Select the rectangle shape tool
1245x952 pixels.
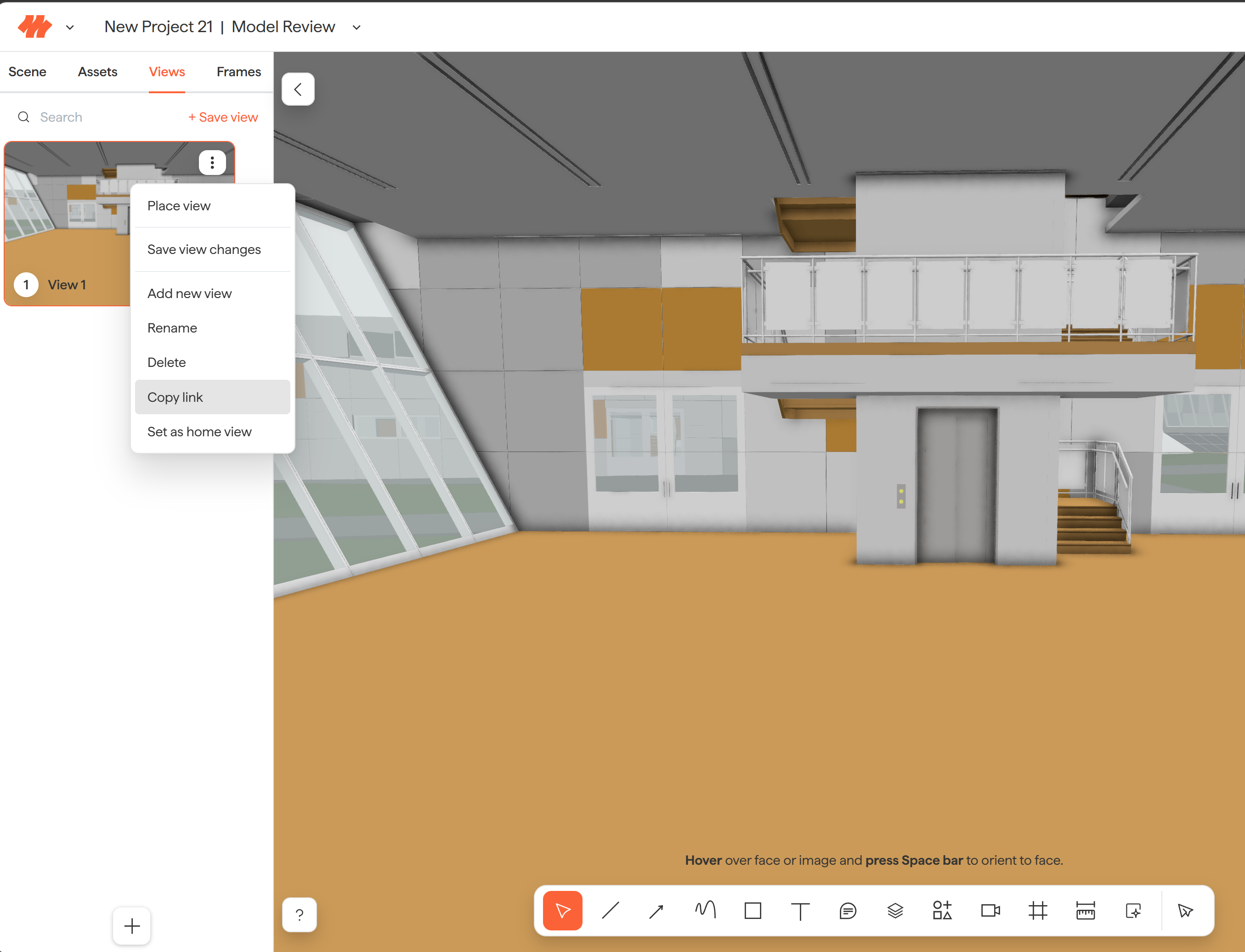(753, 911)
